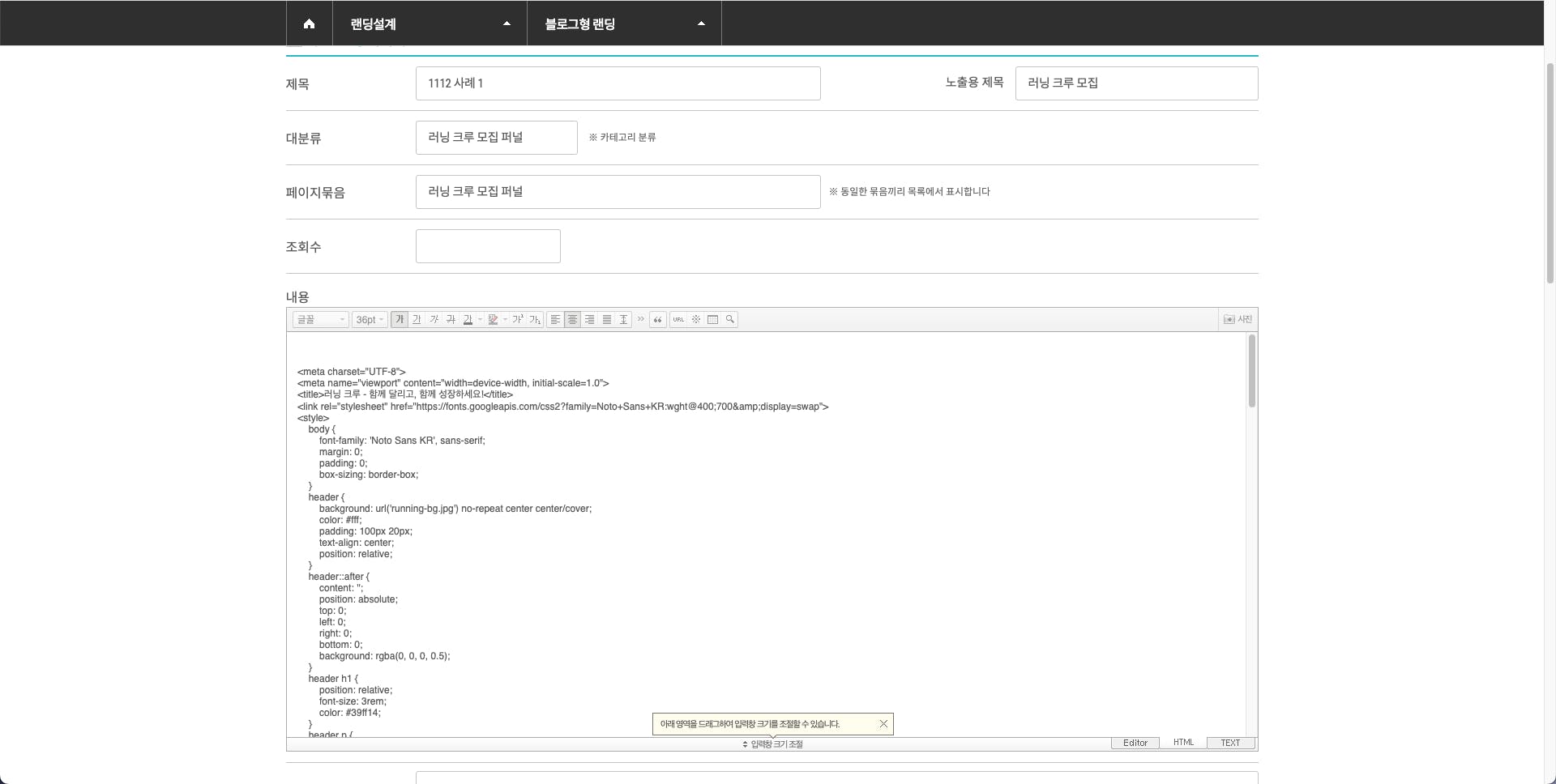
Task: Apply subscript formatting
Action: click(x=535, y=320)
